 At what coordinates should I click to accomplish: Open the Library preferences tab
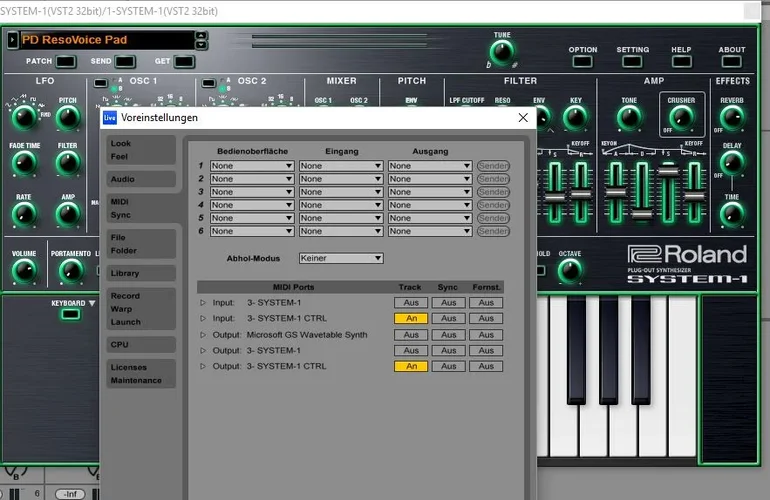coord(126,273)
